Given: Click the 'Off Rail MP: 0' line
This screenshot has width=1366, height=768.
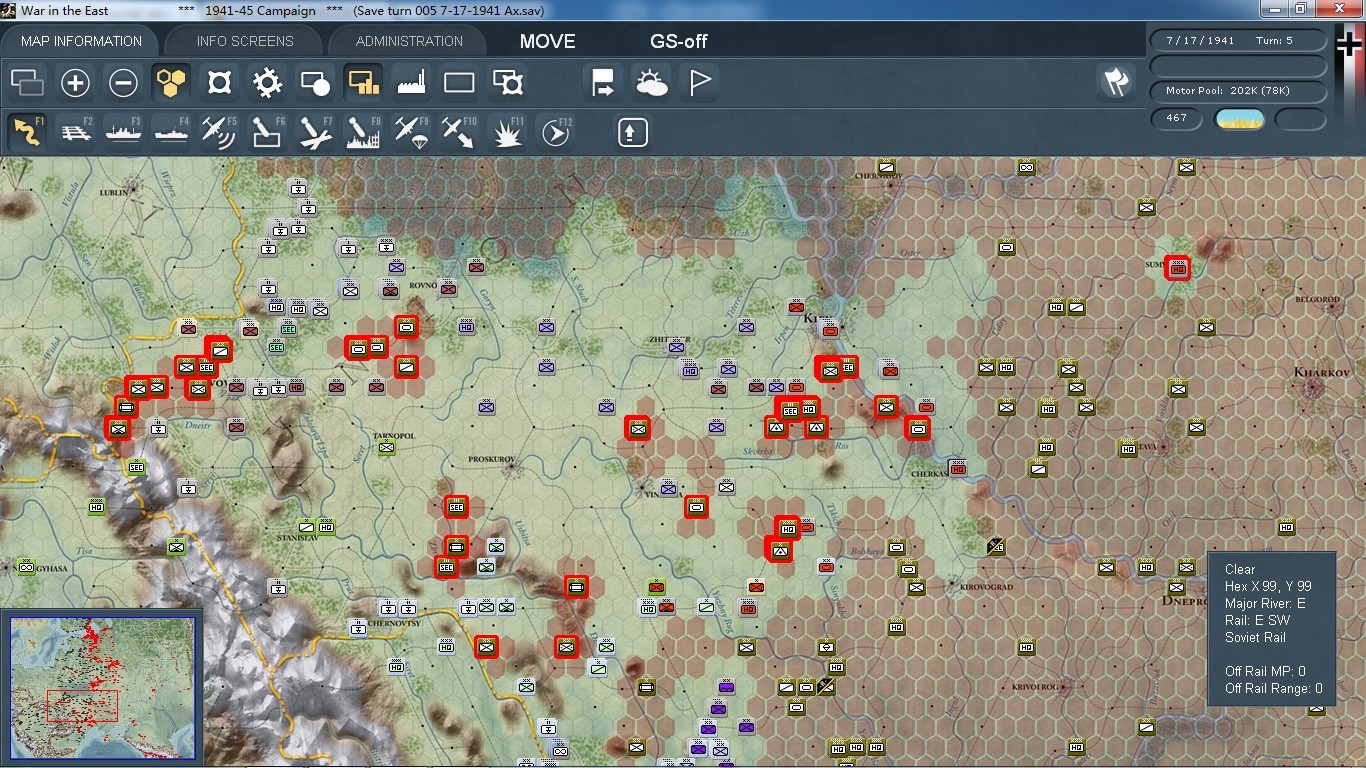Looking at the screenshot, I should [x=1265, y=671].
